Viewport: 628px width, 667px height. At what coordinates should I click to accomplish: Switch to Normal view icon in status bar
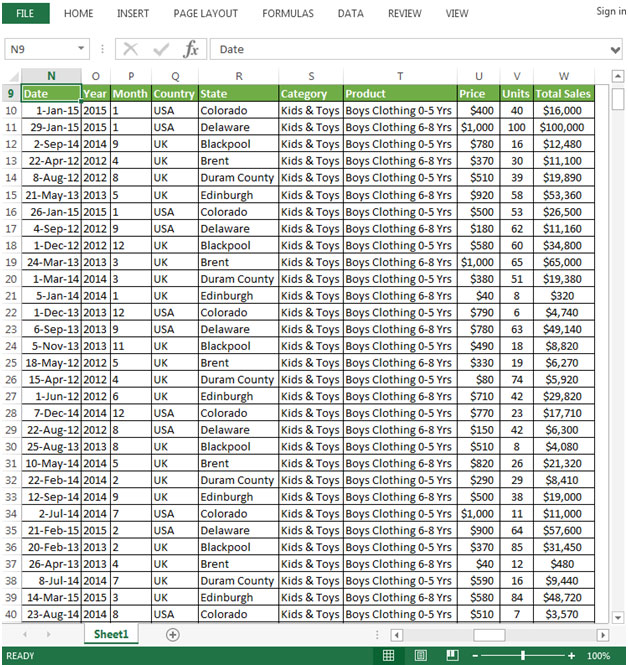388,656
